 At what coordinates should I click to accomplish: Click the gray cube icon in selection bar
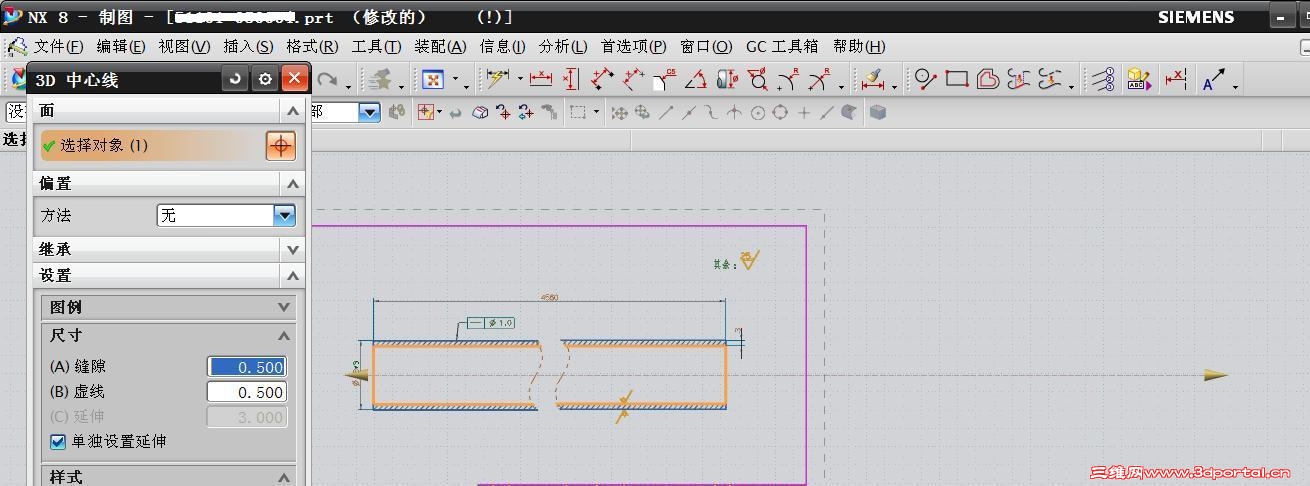878,113
